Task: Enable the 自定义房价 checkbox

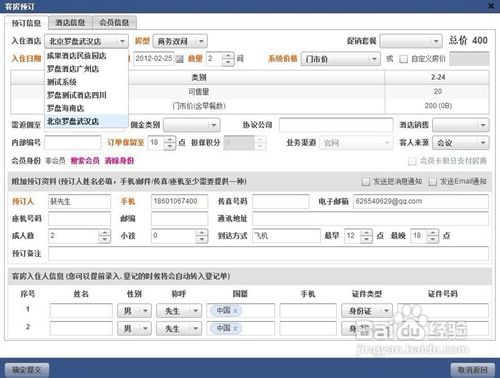Action: tap(403, 59)
